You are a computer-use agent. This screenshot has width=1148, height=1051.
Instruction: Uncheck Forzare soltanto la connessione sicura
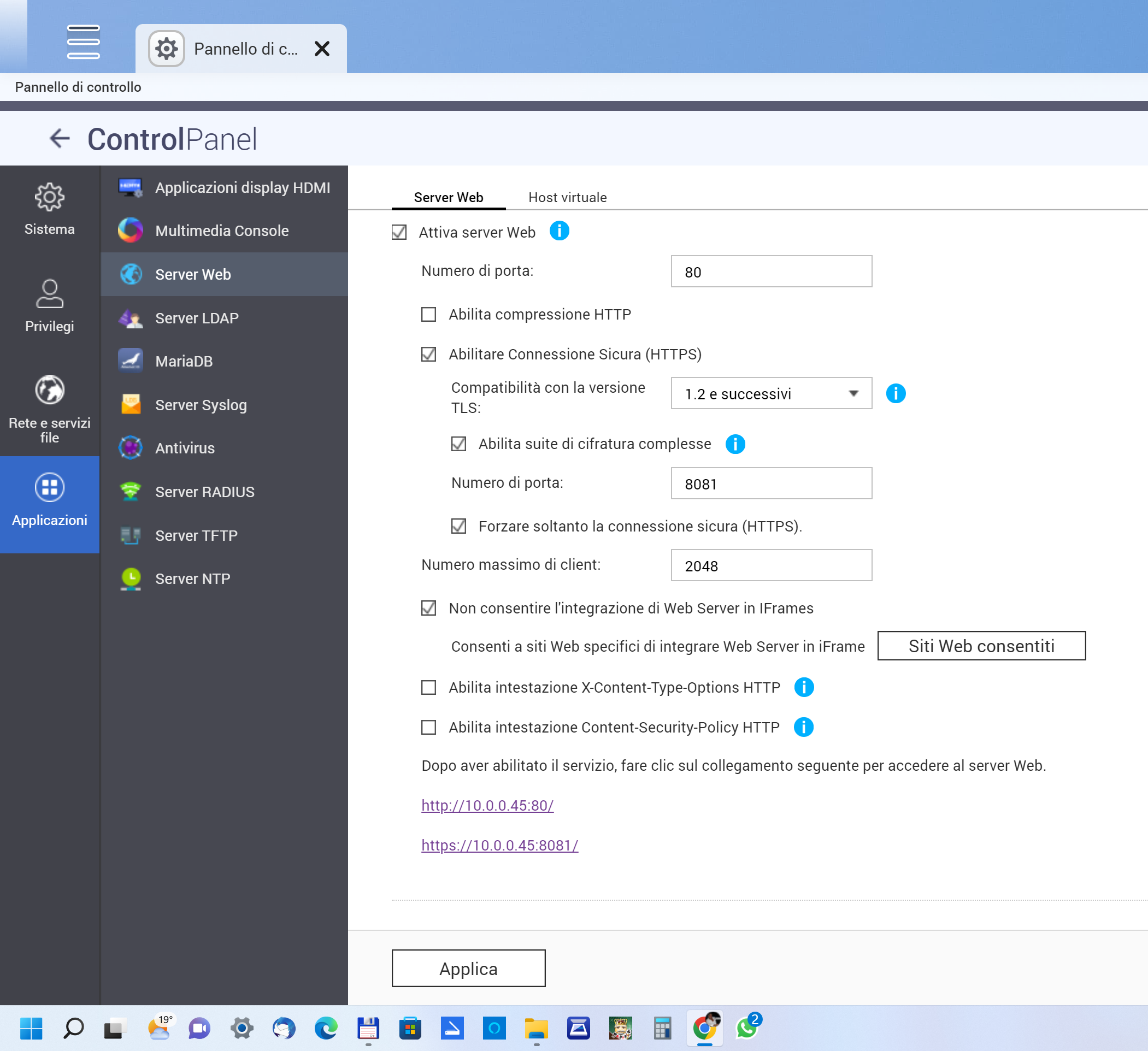(x=458, y=526)
